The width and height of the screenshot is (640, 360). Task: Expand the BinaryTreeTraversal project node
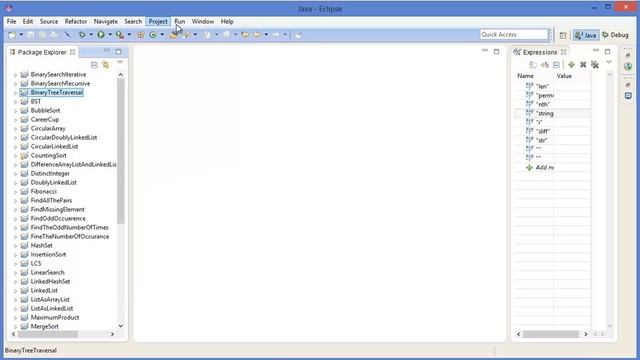(x=16, y=93)
